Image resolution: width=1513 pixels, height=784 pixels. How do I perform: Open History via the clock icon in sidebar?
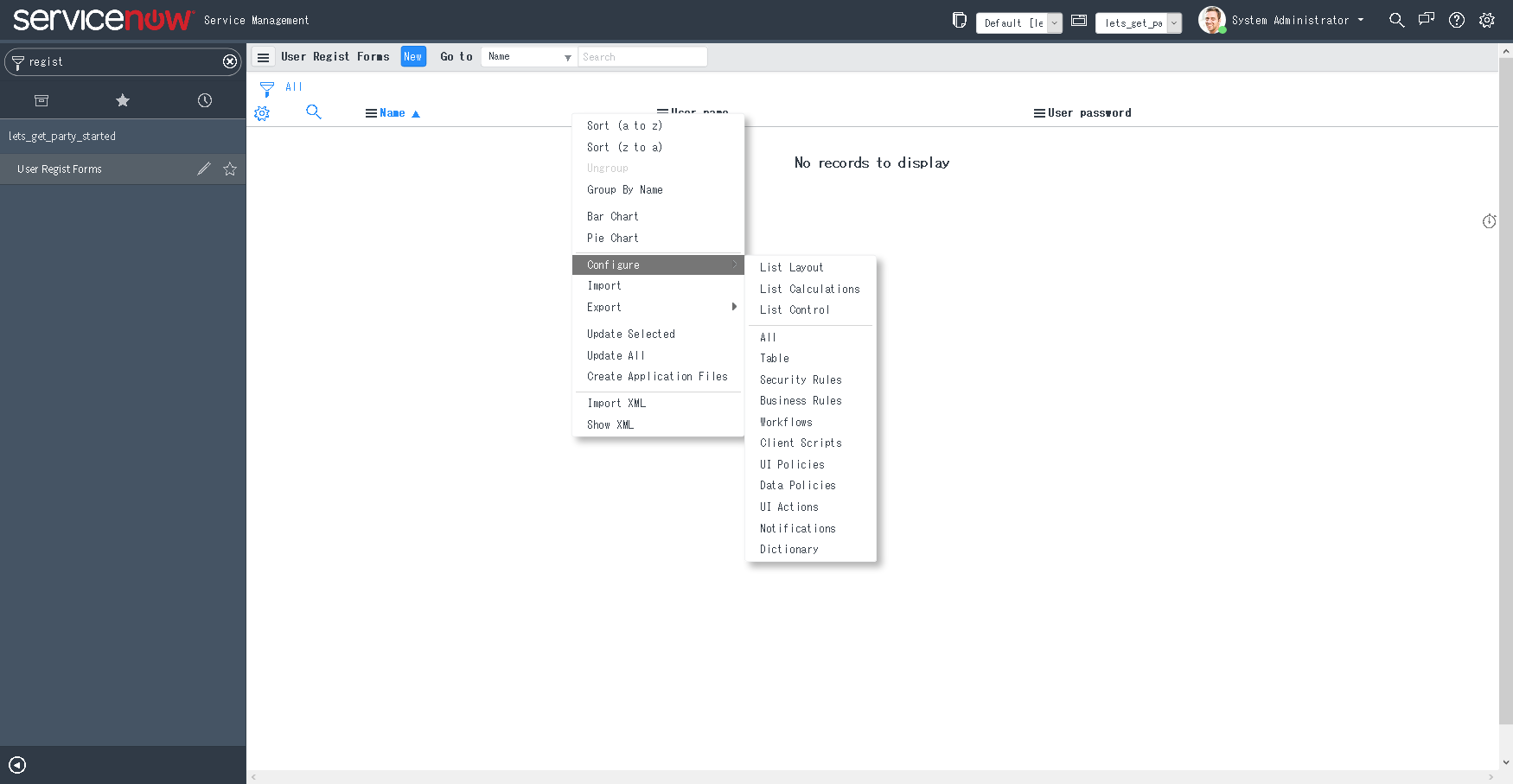(204, 100)
